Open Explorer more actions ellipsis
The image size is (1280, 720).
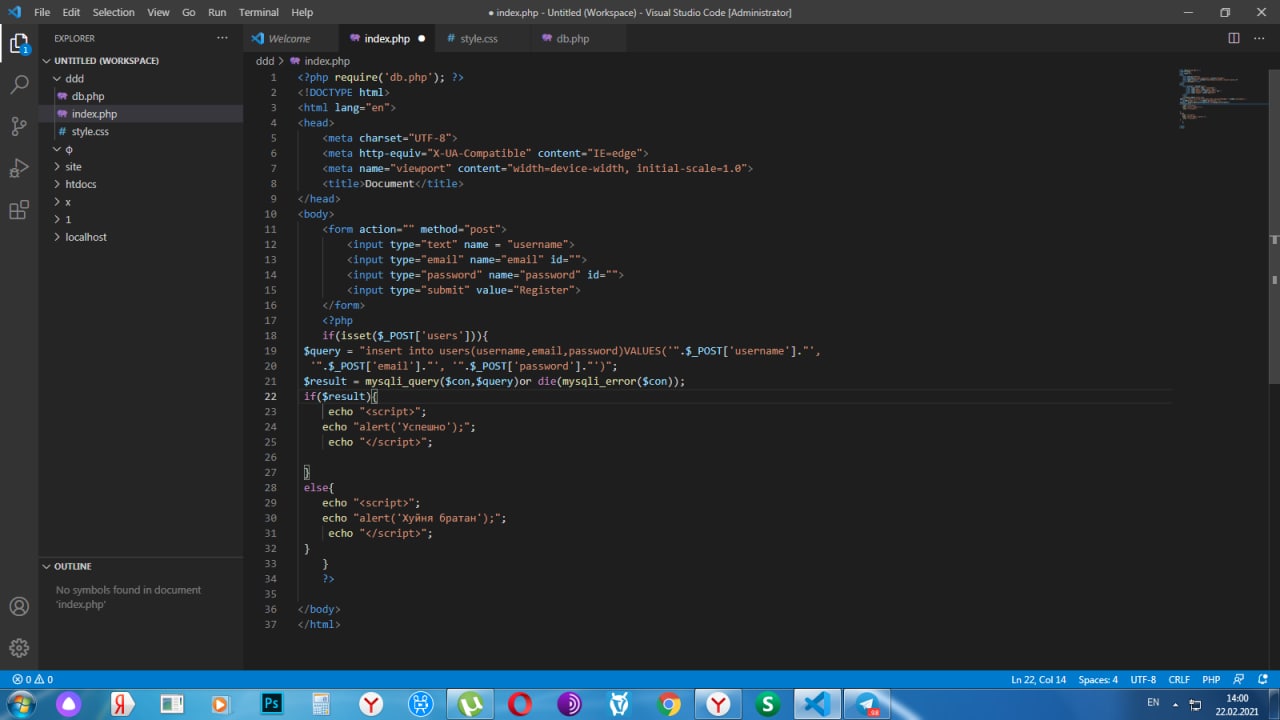(x=222, y=38)
